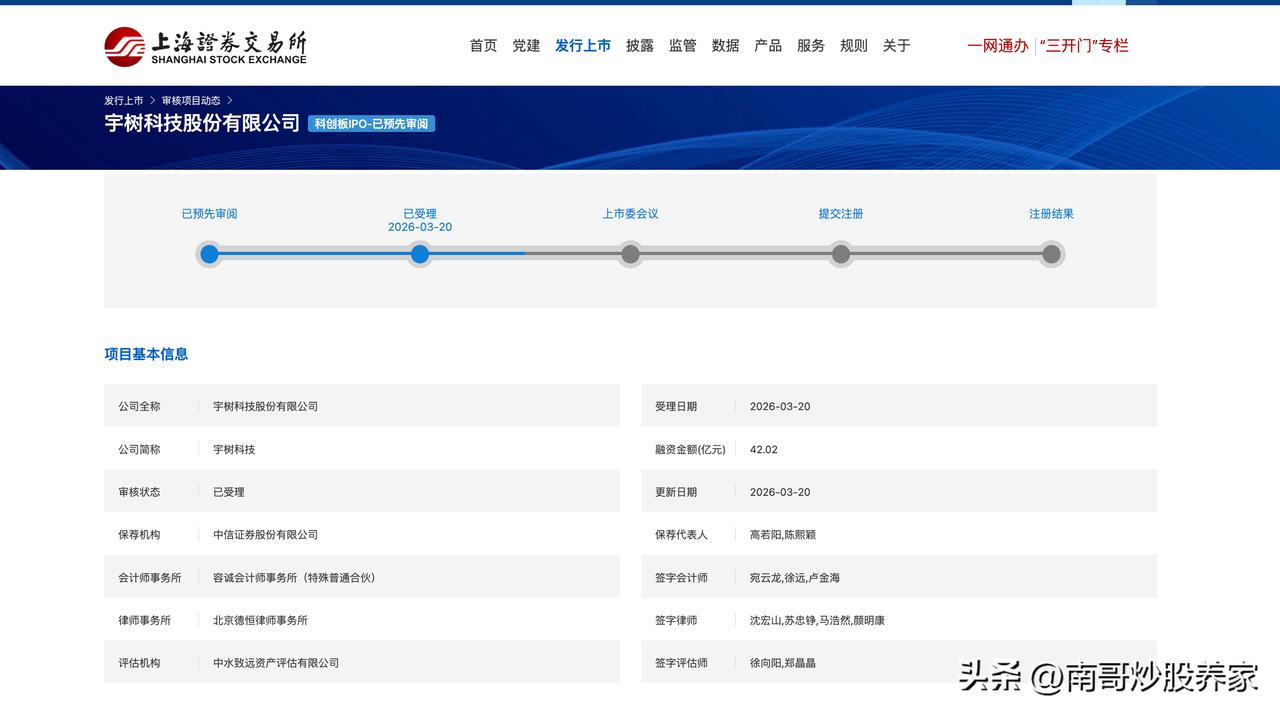The width and height of the screenshot is (1280, 714).
Task: Open the 一网通办 service portal
Action: point(996,45)
